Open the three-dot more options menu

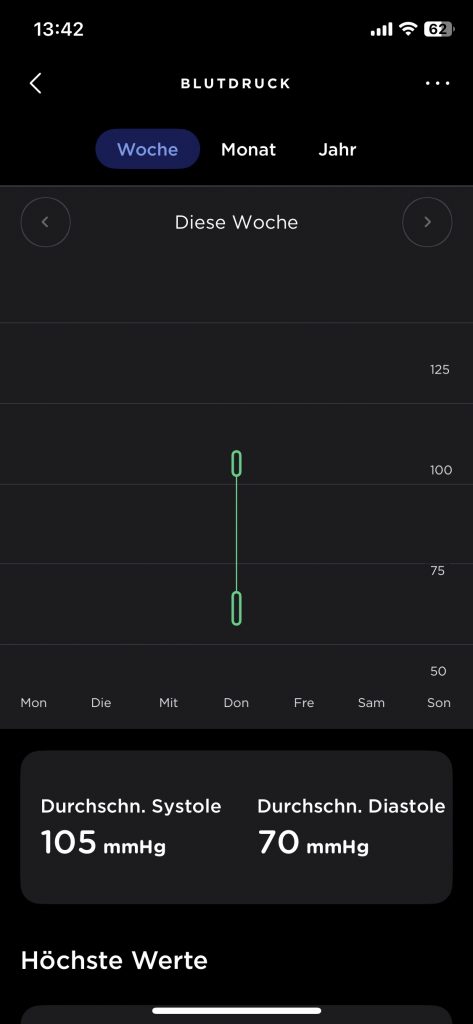[437, 84]
